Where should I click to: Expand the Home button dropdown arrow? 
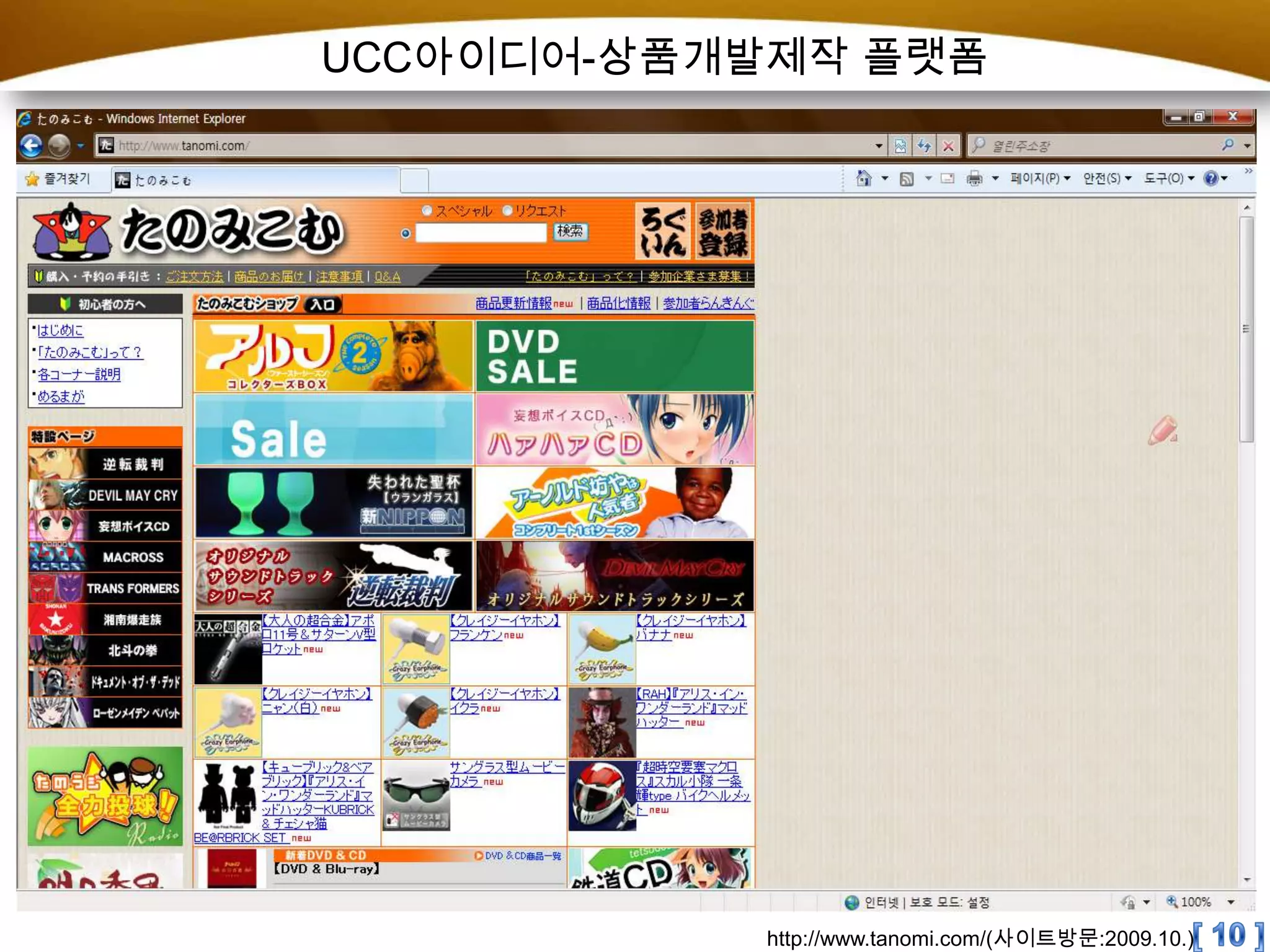885,178
